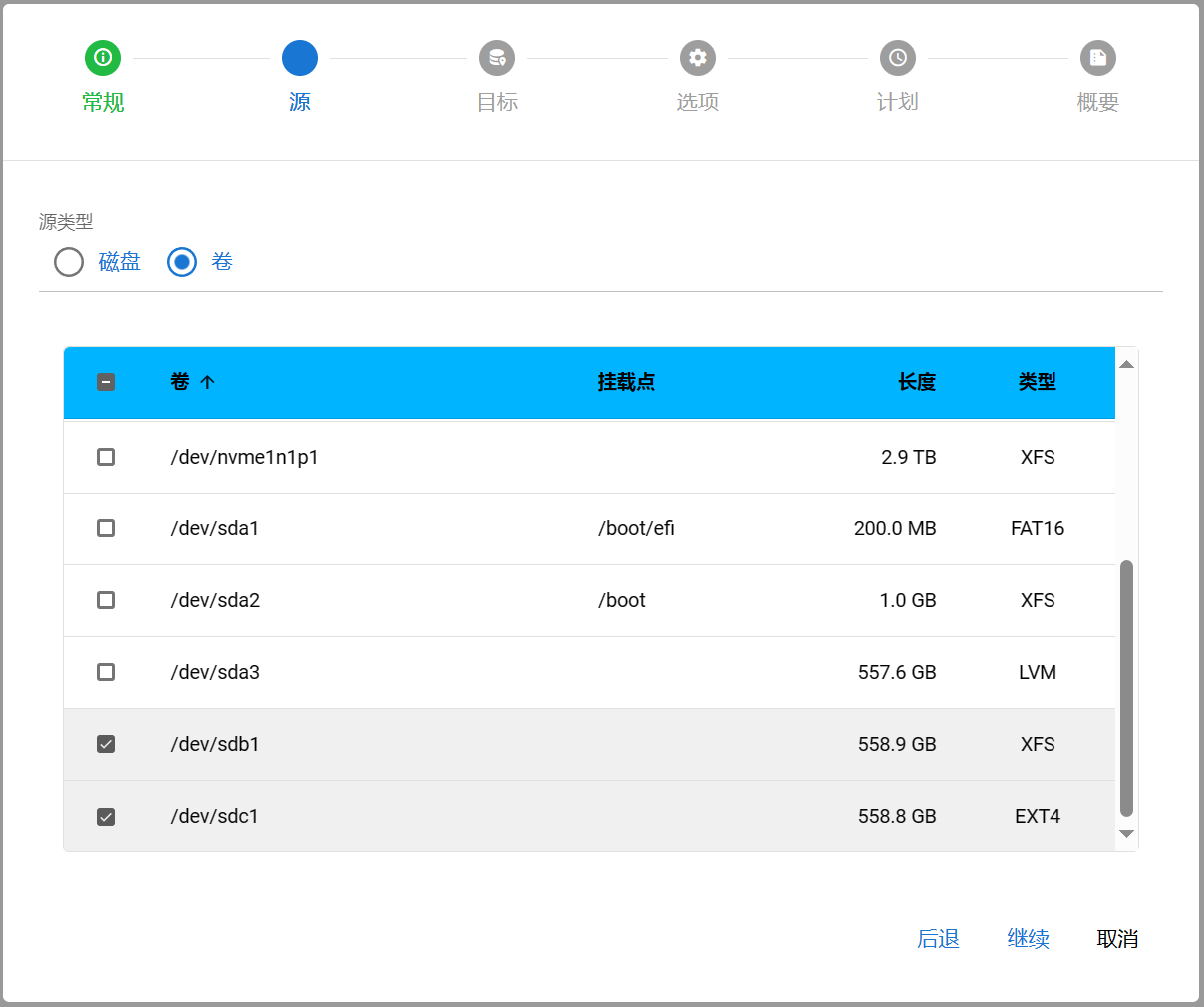Select the 磁盘 radio button
The height and width of the screenshot is (1007, 1204).
(x=69, y=262)
